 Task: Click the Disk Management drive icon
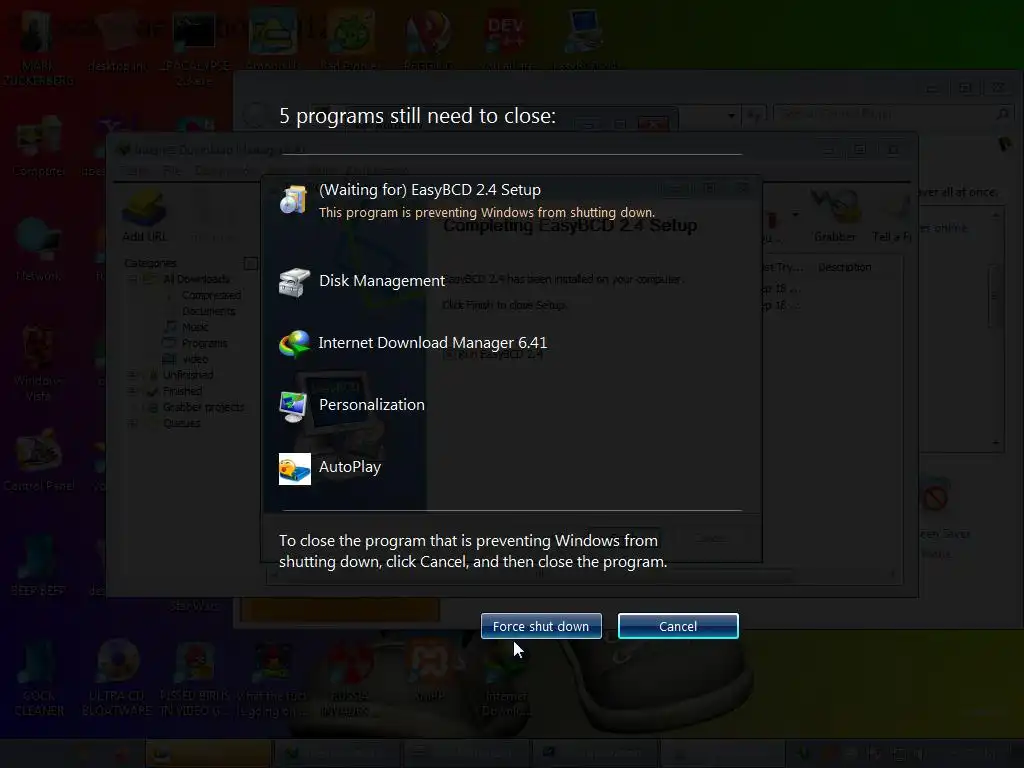point(294,283)
